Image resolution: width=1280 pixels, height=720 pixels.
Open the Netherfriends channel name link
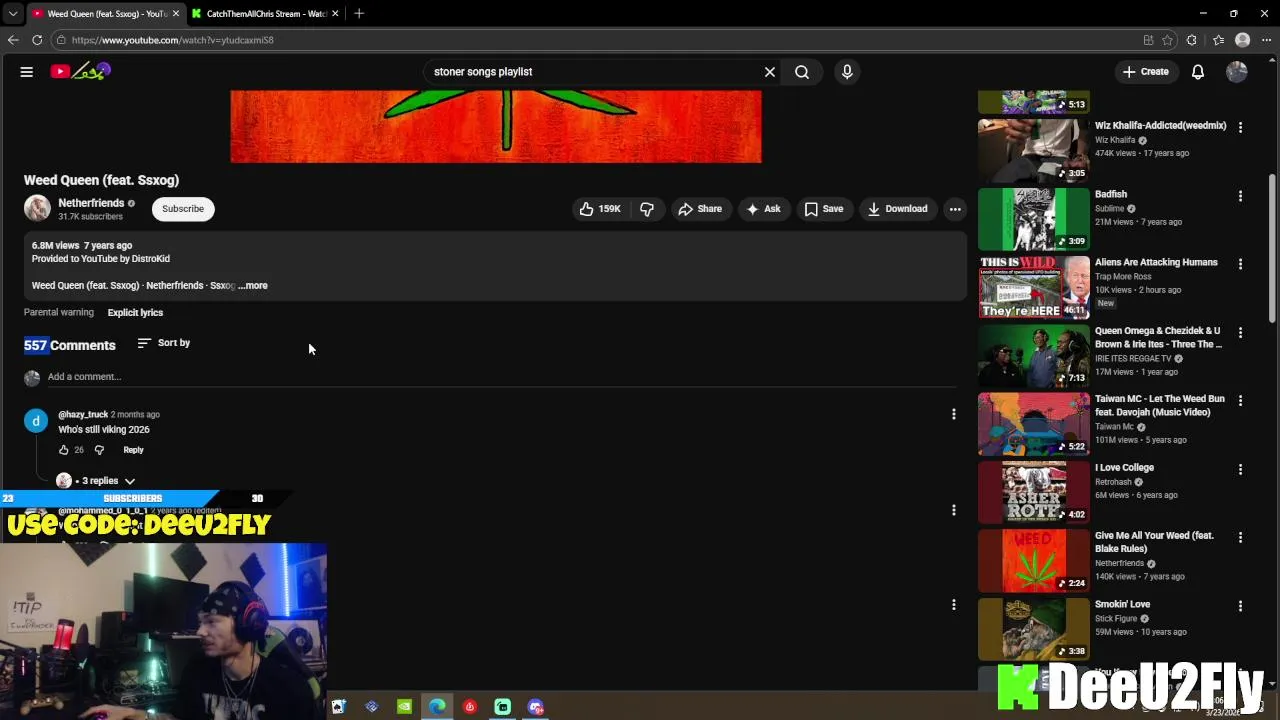[91, 203]
